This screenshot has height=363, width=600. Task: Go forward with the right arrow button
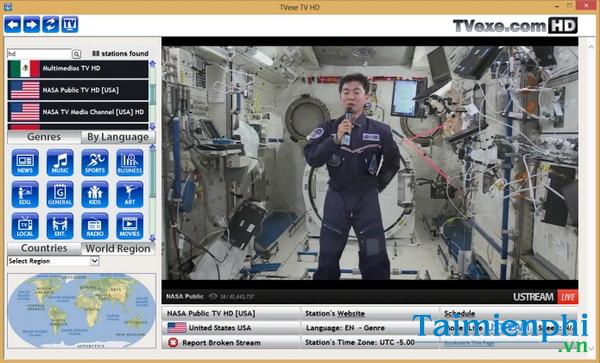click(x=31, y=25)
